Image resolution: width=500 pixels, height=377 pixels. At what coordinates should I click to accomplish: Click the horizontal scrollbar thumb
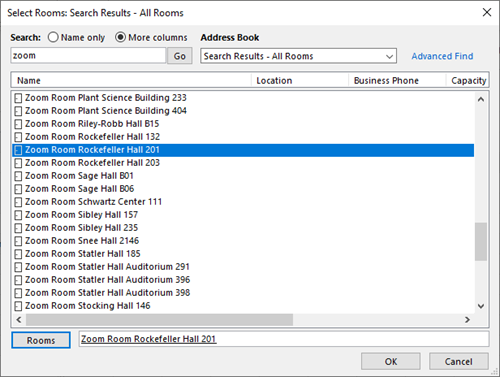pyautogui.click(x=159, y=320)
